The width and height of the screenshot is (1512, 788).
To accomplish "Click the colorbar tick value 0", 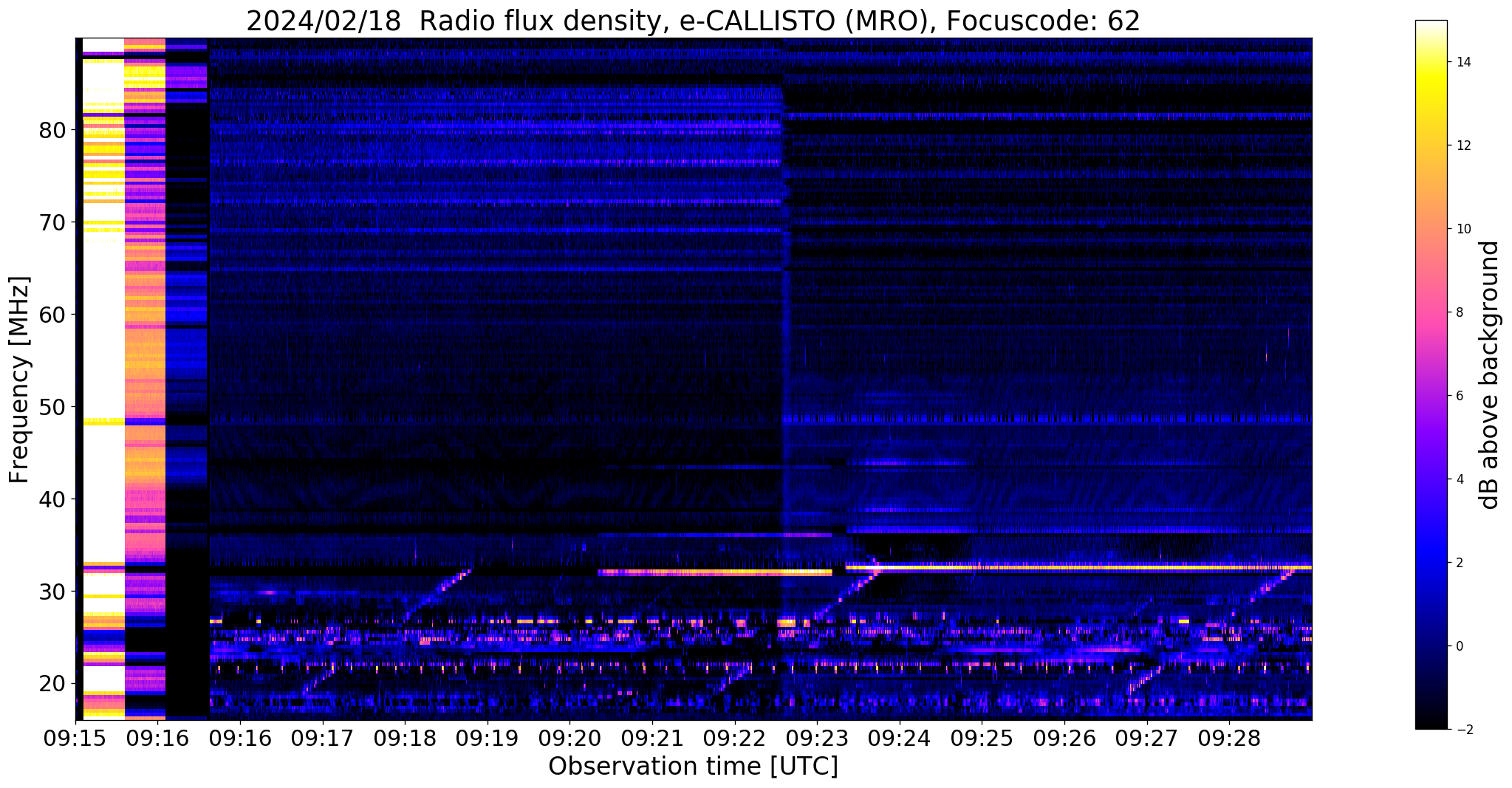I will [1459, 646].
